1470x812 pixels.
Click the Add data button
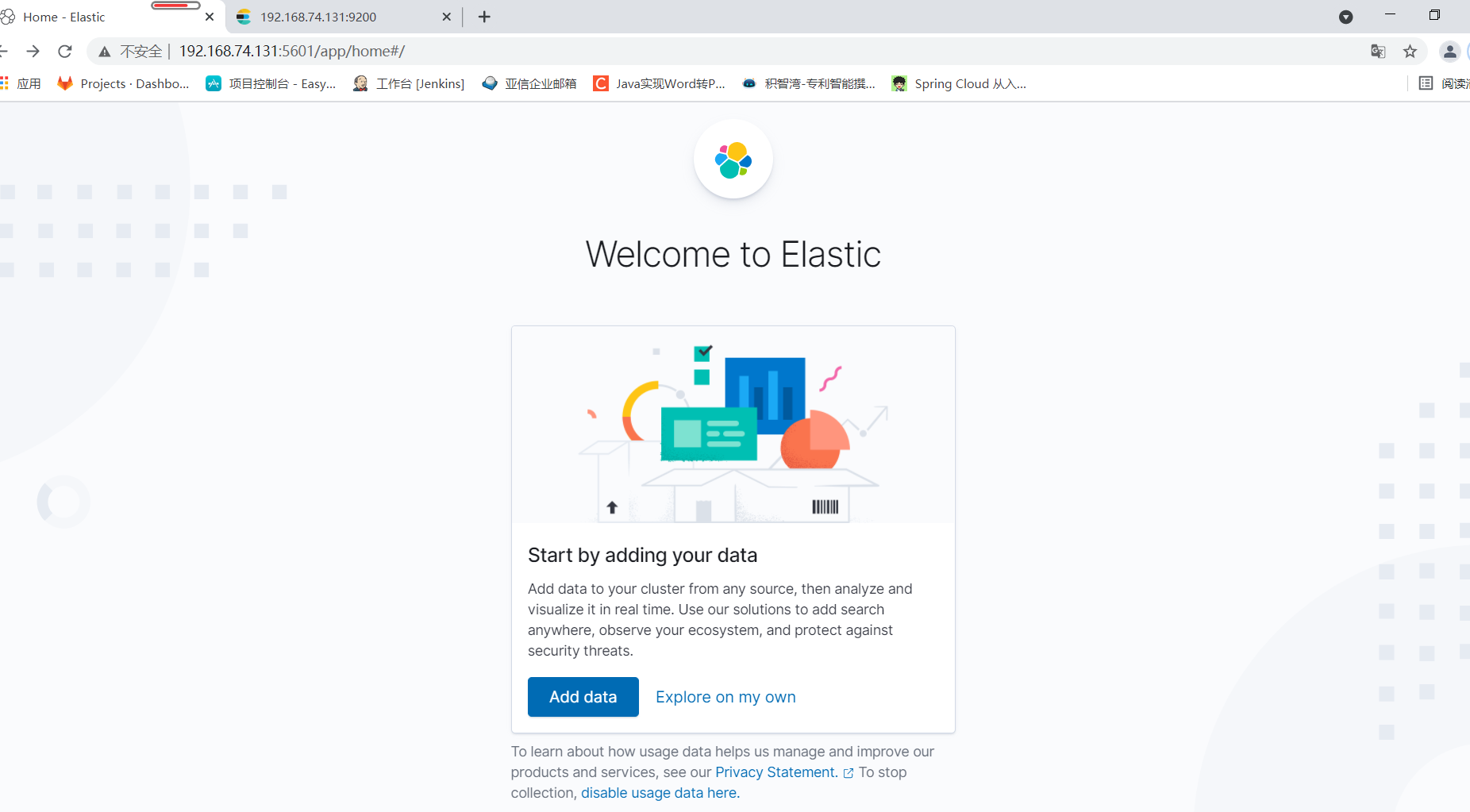[x=583, y=697]
